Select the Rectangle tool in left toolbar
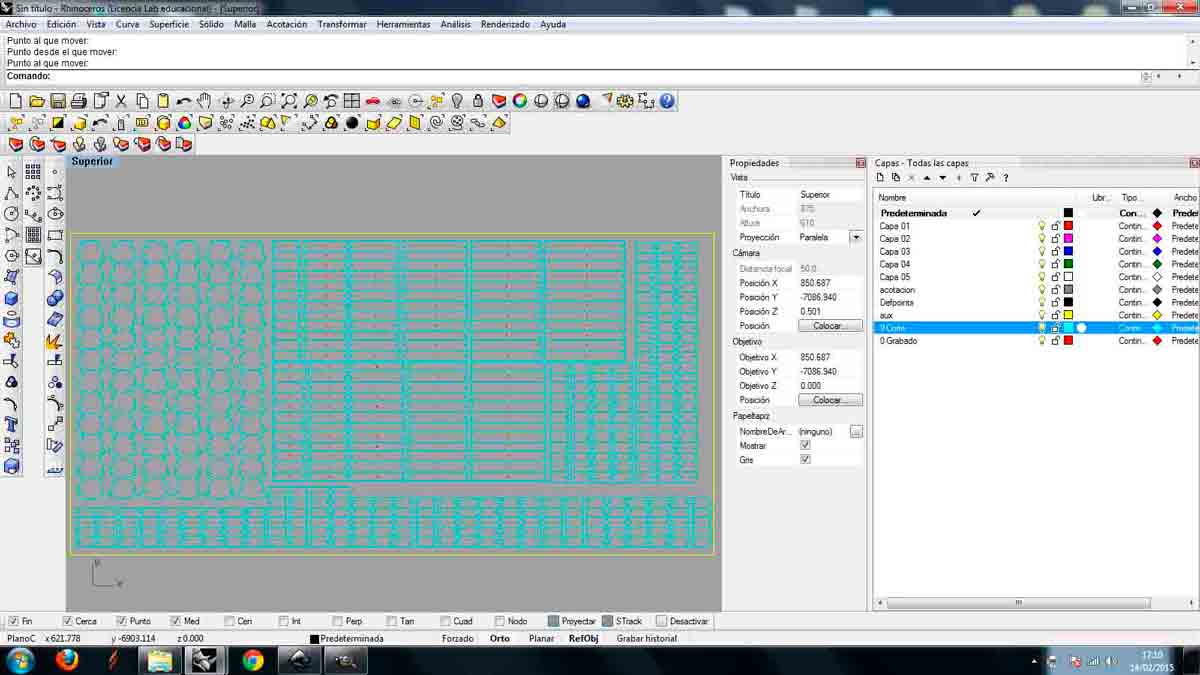The width and height of the screenshot is (1200, 675). click(55, 236)
